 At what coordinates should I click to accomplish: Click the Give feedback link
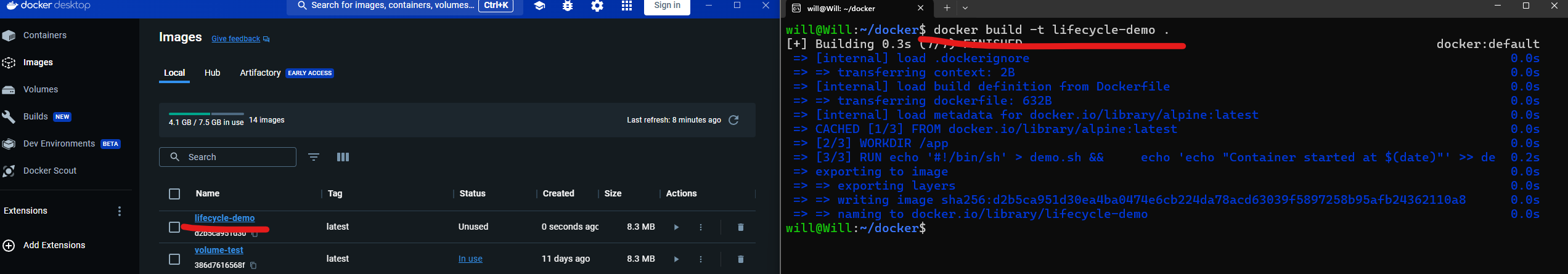tap(240, 39)
